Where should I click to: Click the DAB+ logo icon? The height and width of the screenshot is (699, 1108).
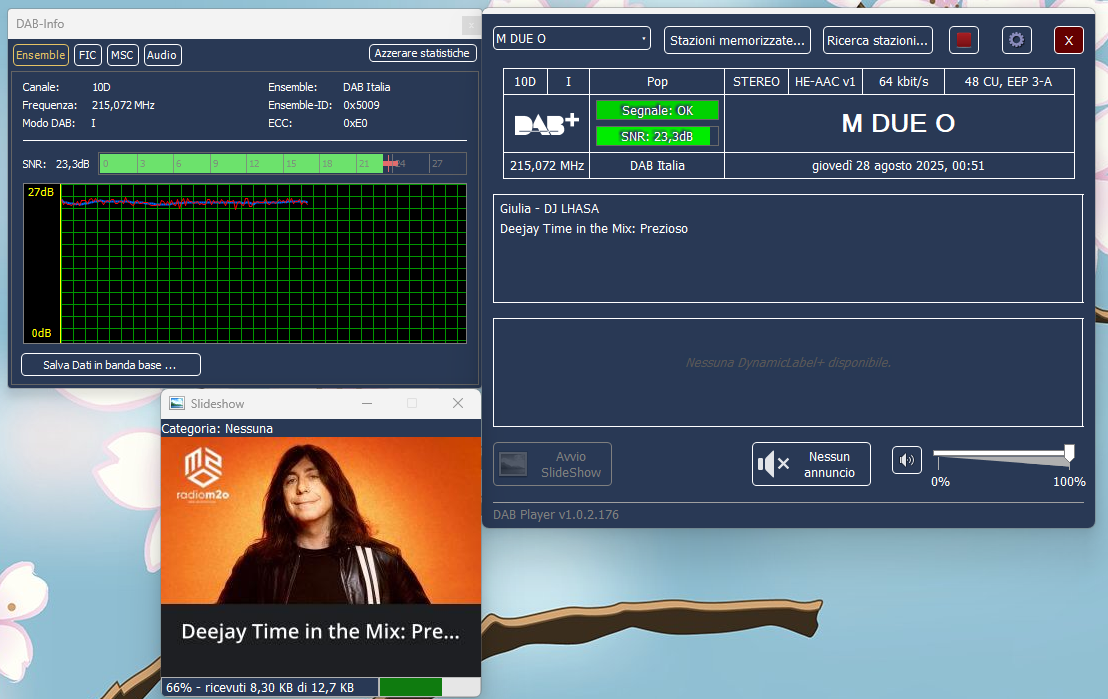(546, 124)
